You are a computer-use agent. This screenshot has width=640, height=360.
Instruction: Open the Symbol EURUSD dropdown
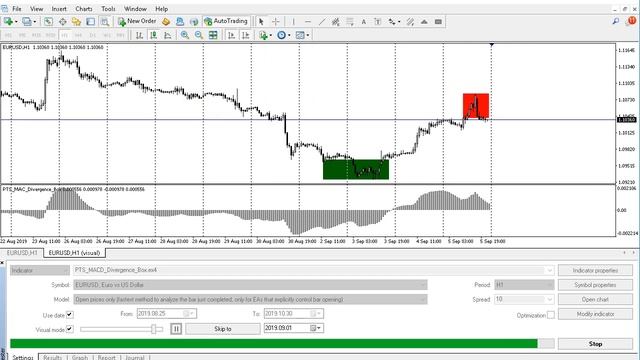(x=250, y=285)
